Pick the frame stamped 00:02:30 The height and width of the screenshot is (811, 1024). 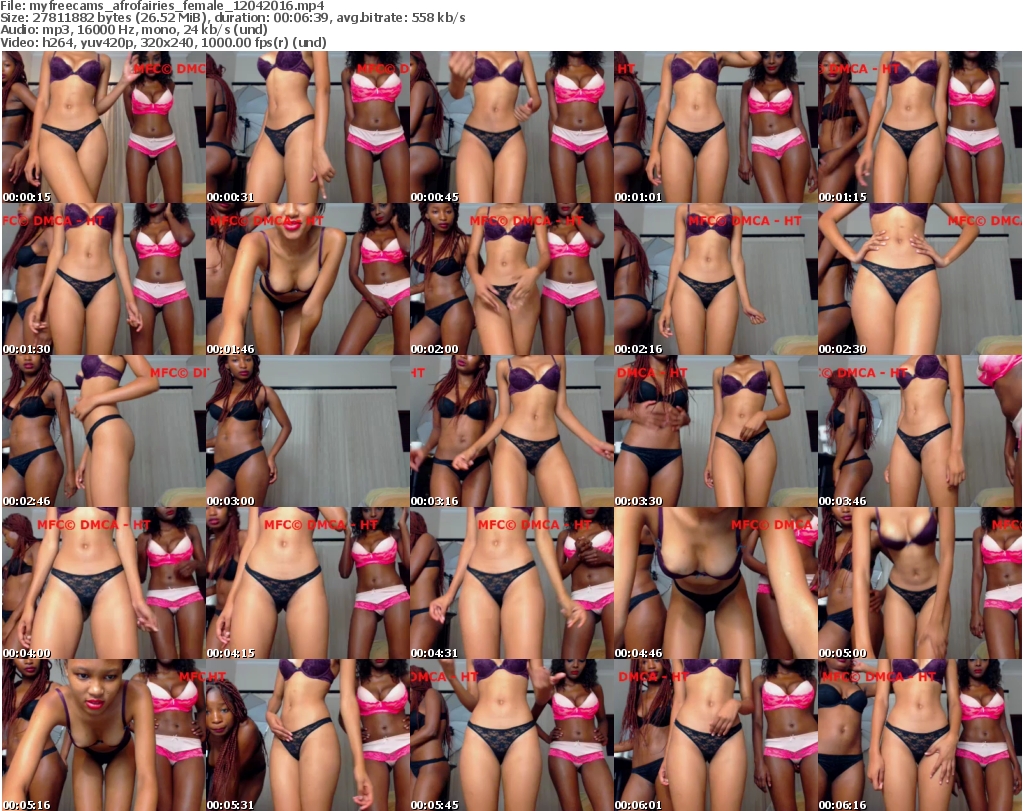[920, 279]
